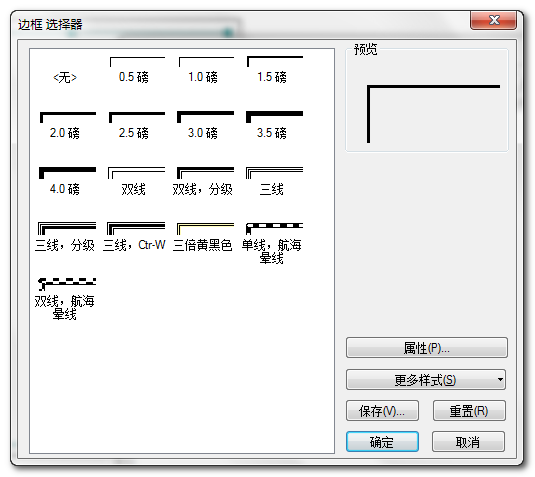Screen dimensions: 535x477
Task: Choose the 双线，航海晕线 border style
Action: point(65,299)
